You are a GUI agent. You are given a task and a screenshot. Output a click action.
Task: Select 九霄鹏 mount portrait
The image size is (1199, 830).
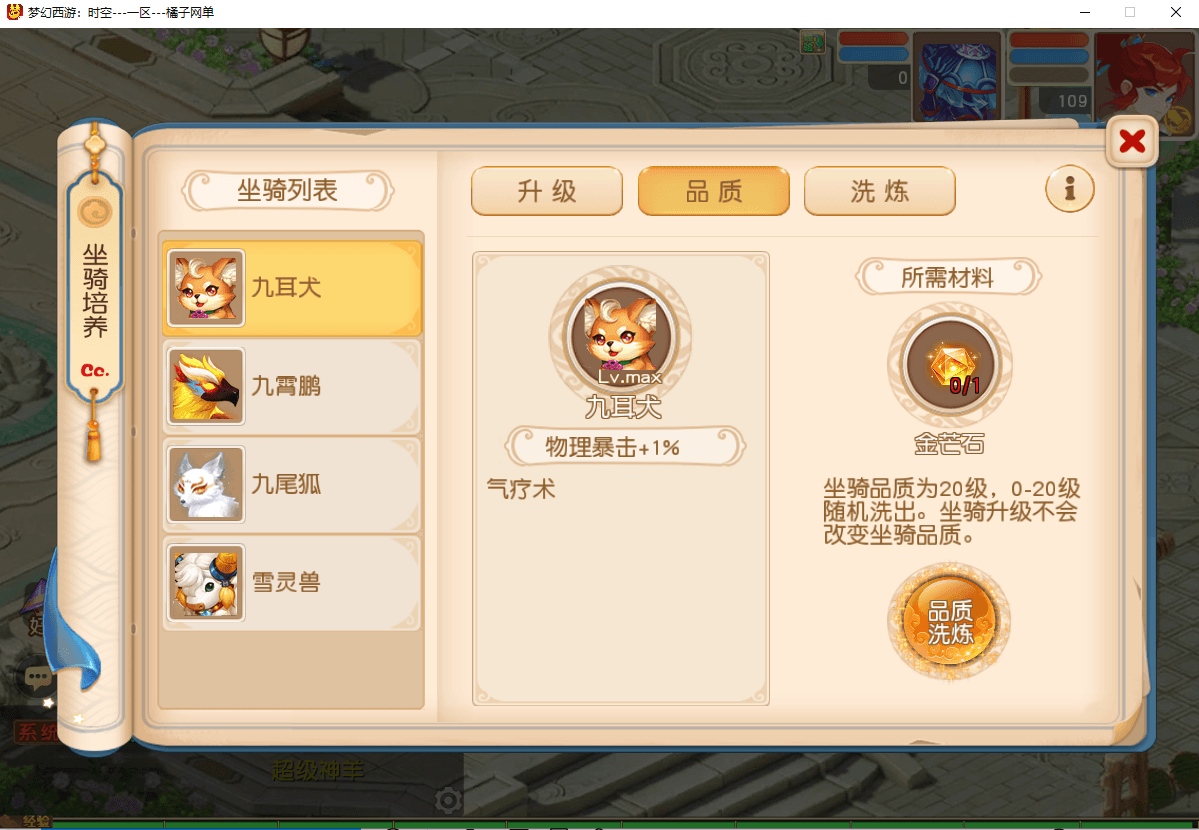pos(206,386)
